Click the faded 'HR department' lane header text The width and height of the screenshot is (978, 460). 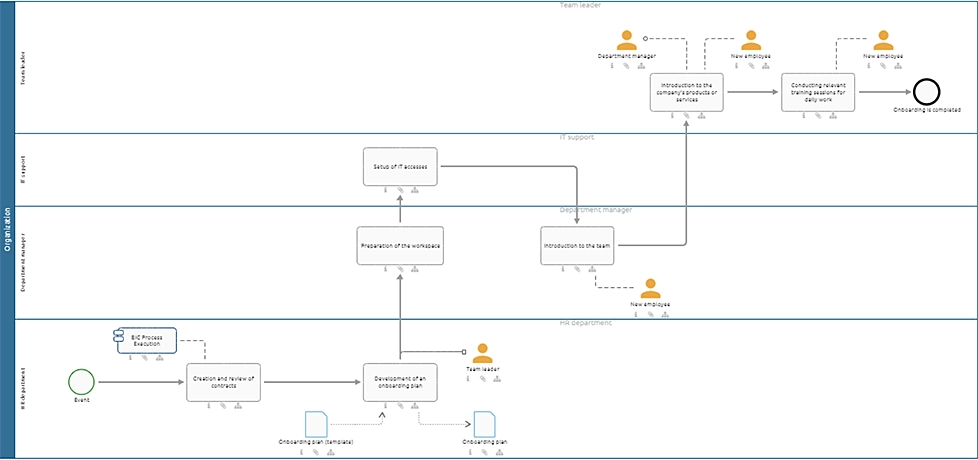coord(586,323)
